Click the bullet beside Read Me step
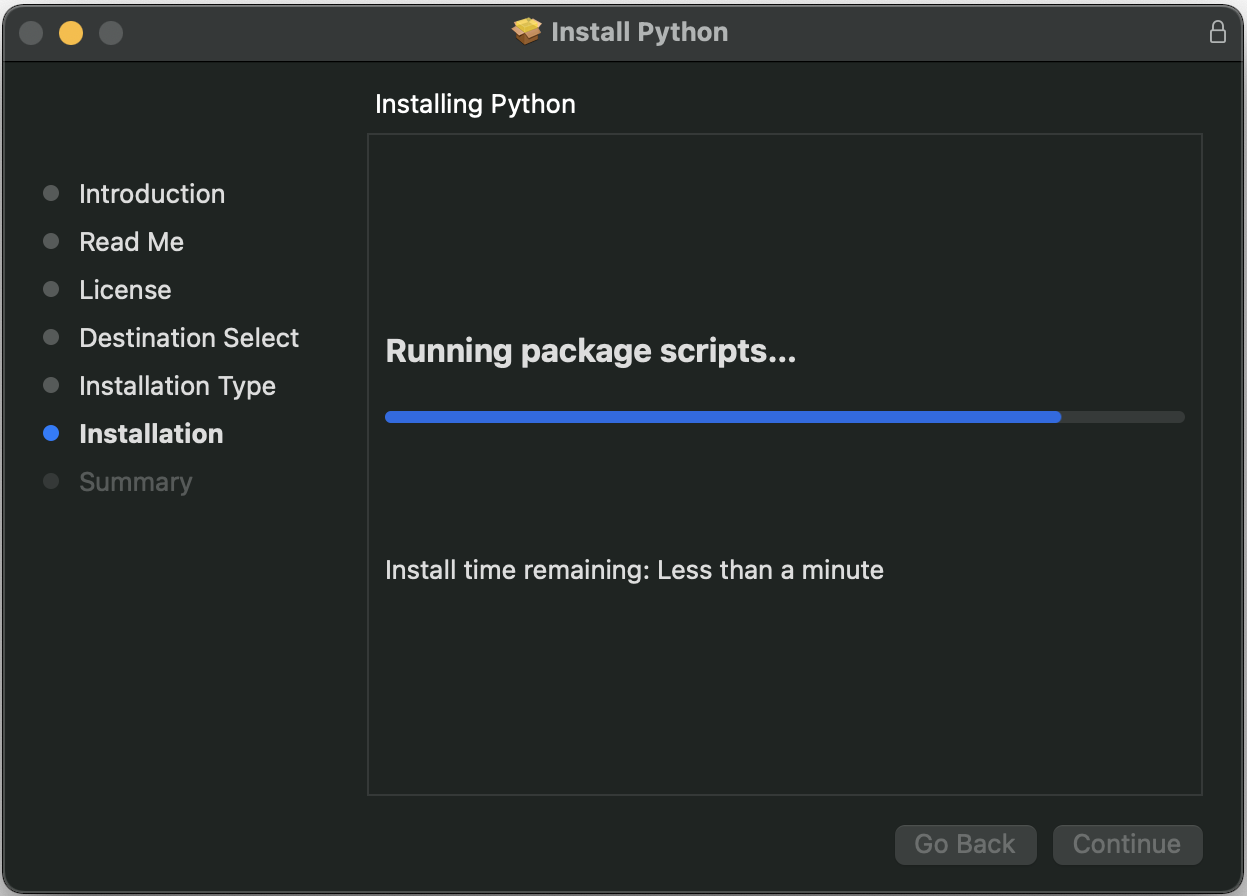The image size is (1247, 896). point(51,241)
